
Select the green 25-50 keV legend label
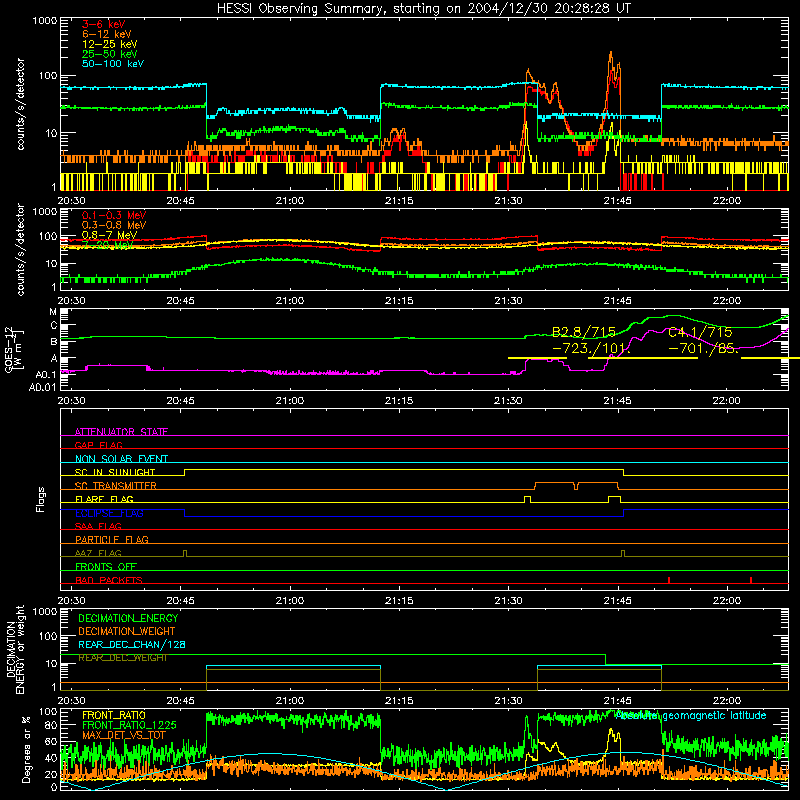pos(110,54)
